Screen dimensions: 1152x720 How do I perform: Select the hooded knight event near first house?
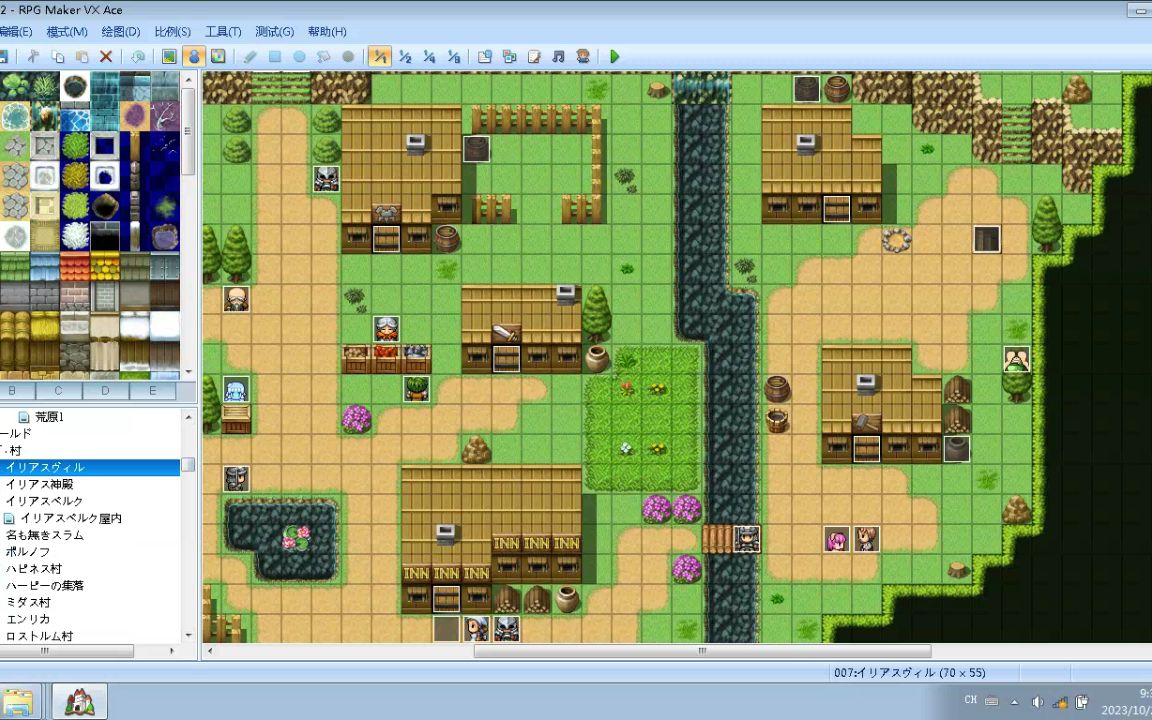326,179
